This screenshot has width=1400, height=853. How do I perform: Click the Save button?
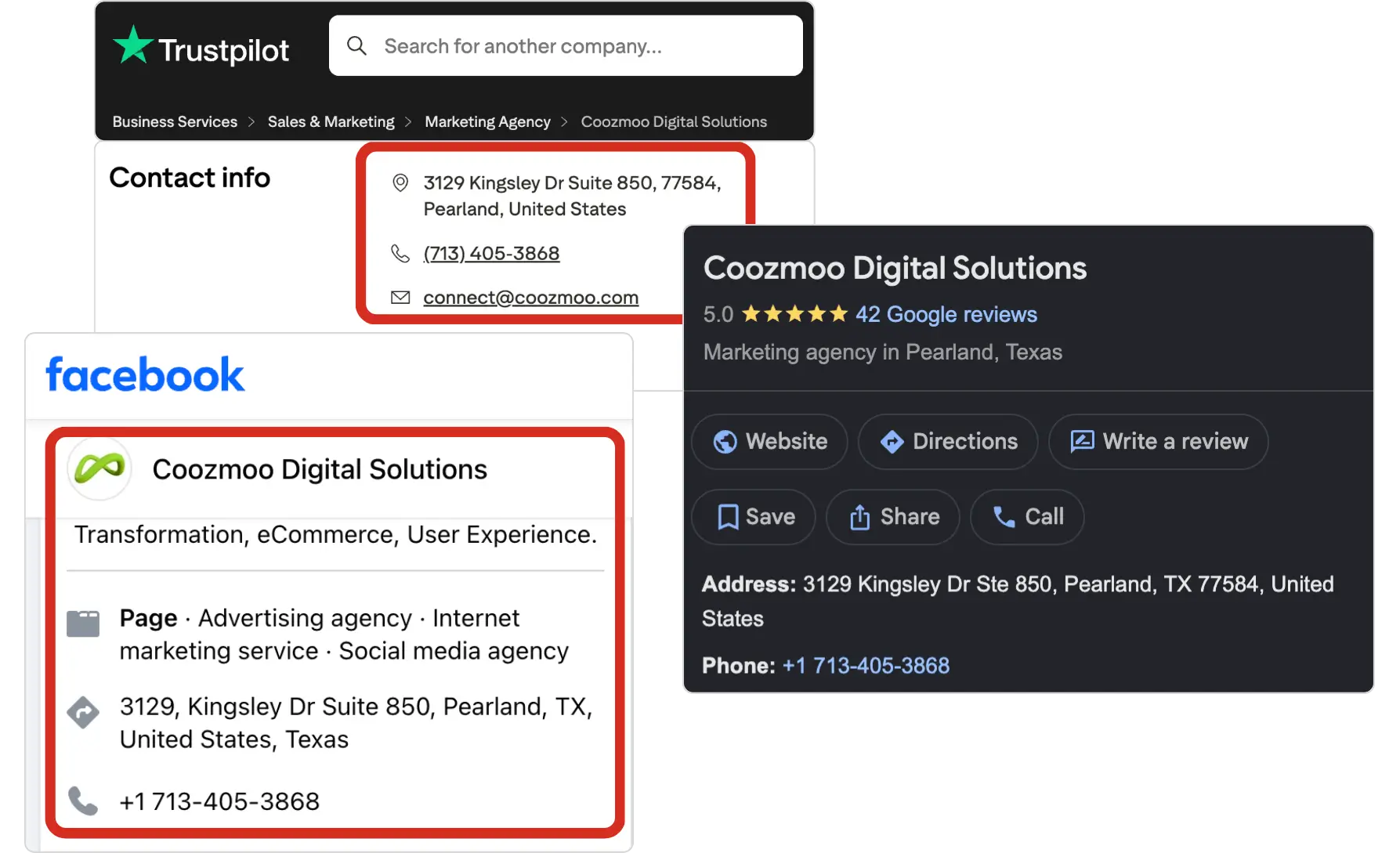pyautogui.click(x=754, y=516)
